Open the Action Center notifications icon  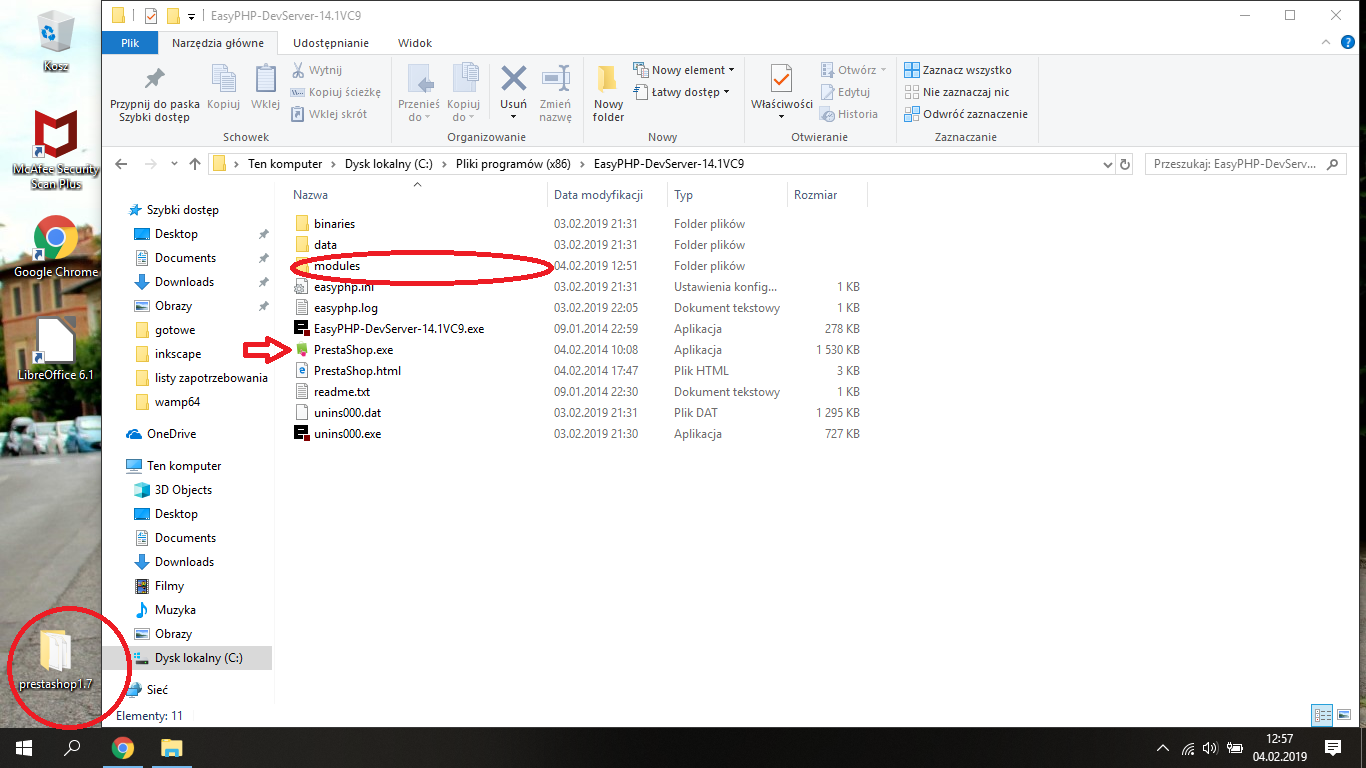pos(1332,747)
